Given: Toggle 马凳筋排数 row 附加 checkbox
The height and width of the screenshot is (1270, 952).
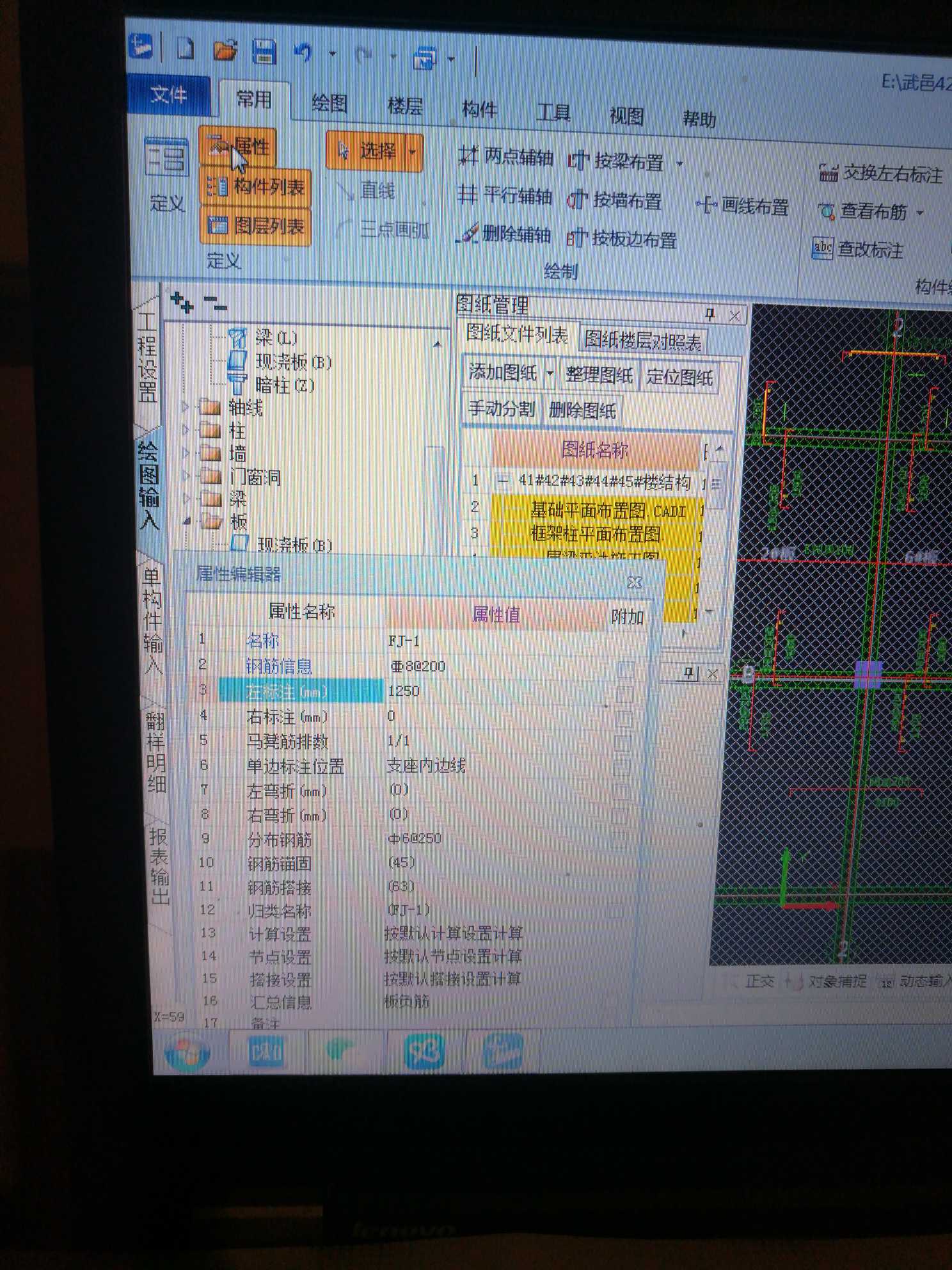Looking at the screenshot, I should point(623,743).
